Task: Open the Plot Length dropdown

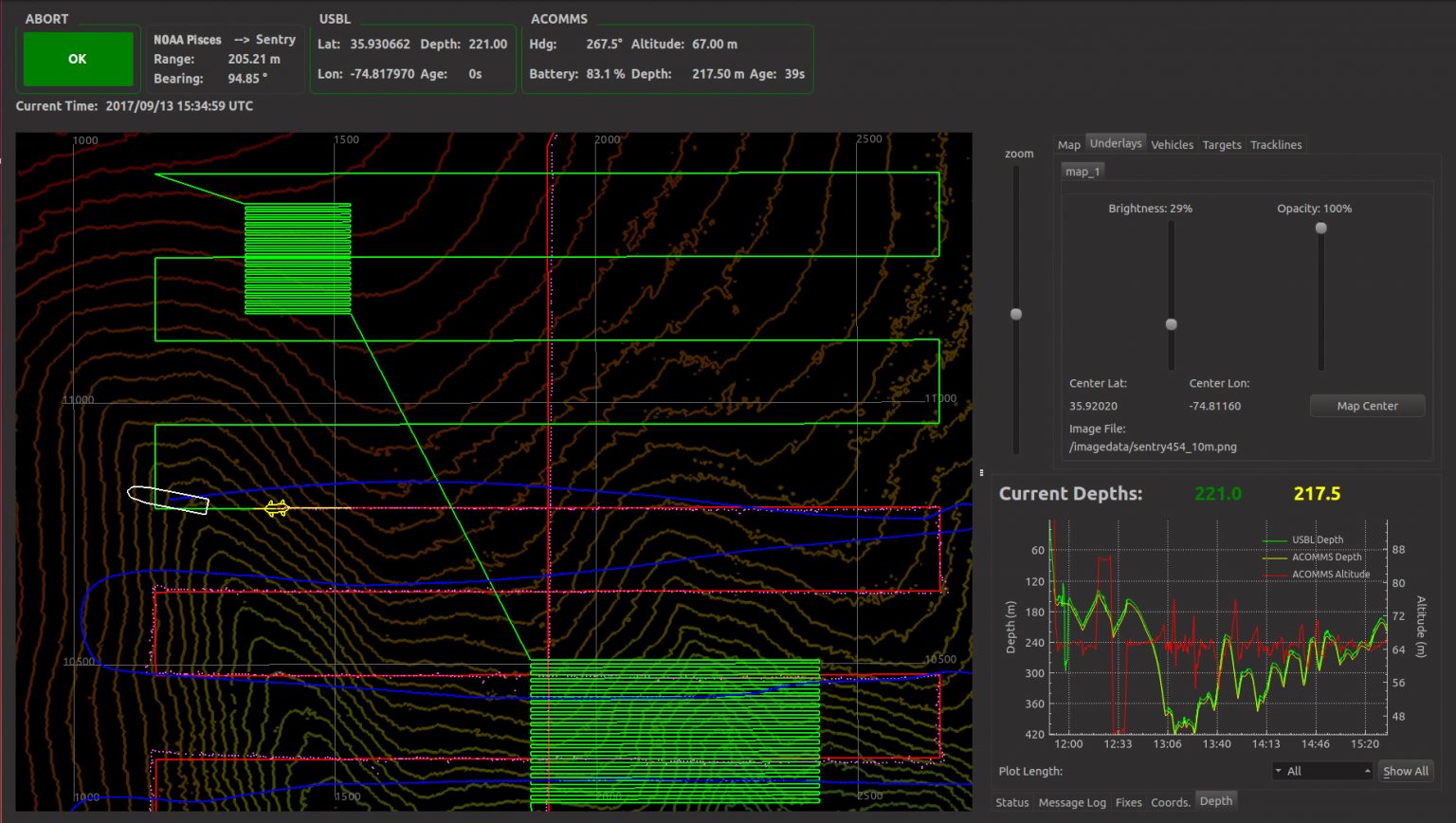Action: [1321, 771]
